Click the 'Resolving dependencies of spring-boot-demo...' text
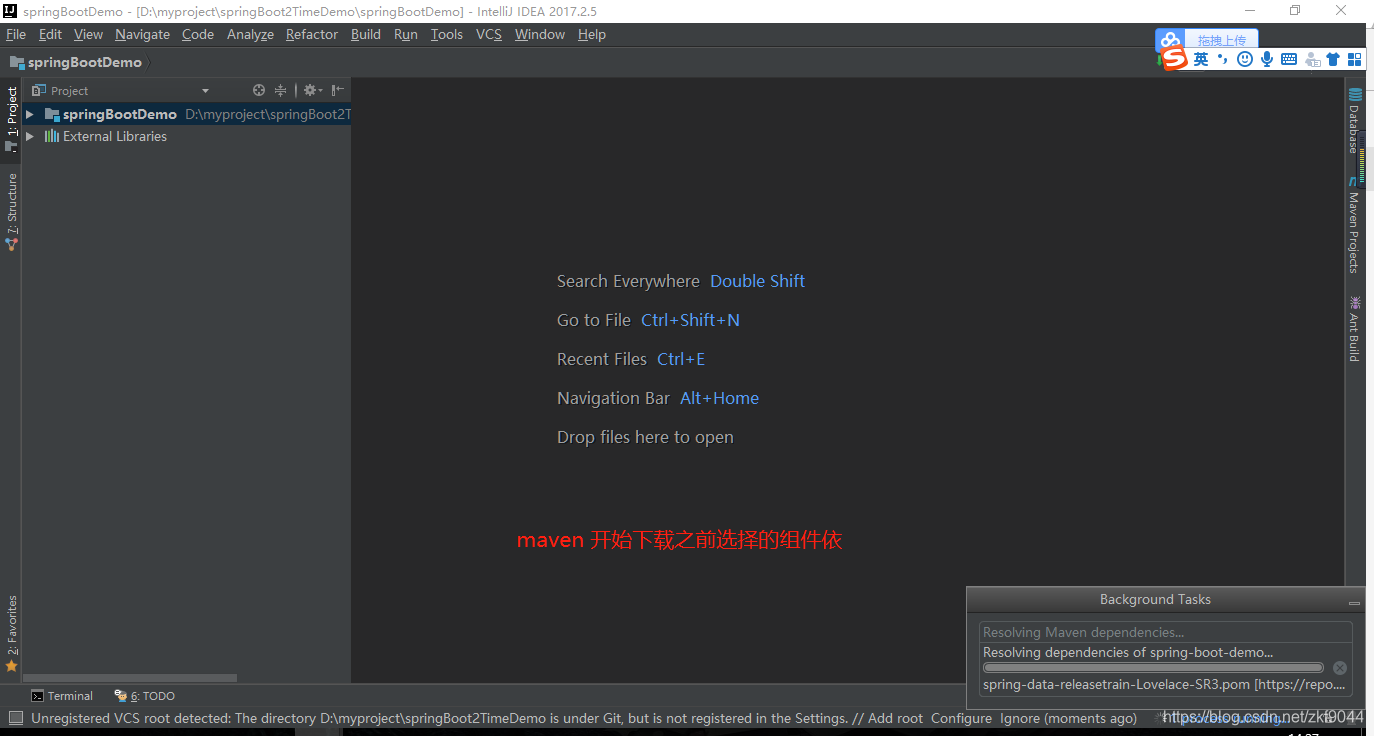The image size is (1374, 736). (x=1128, y=652)
